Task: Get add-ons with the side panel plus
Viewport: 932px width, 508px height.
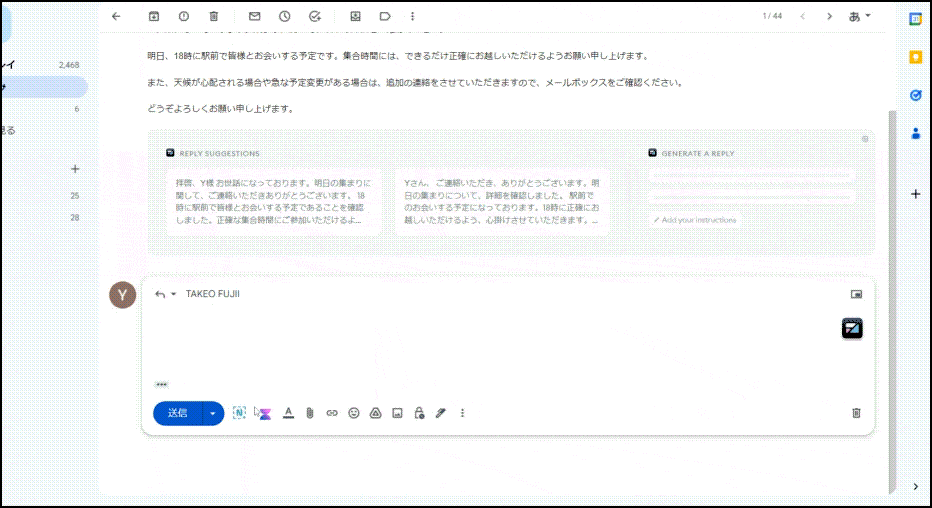Action: coord(915,194)
